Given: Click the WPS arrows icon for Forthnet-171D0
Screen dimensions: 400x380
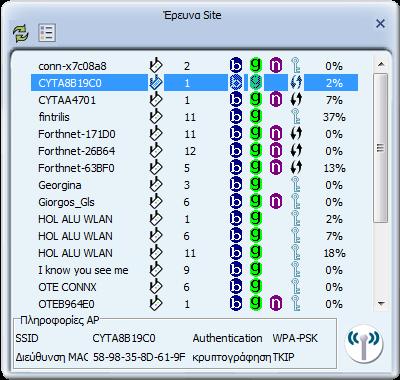Looking at the screenshot, I should click(x=296, y=133).
